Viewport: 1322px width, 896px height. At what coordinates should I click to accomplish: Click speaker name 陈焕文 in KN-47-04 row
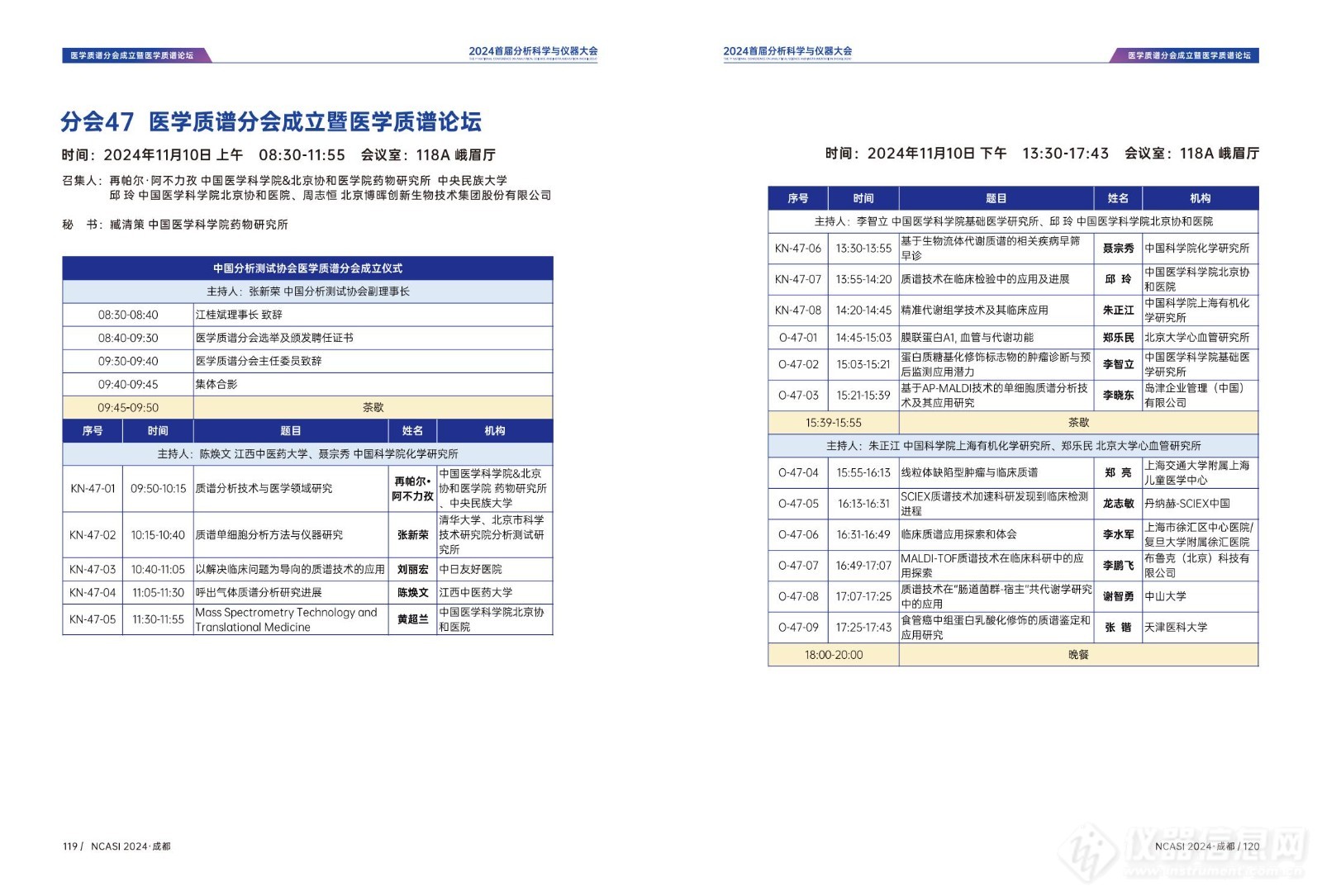[412, 592]
